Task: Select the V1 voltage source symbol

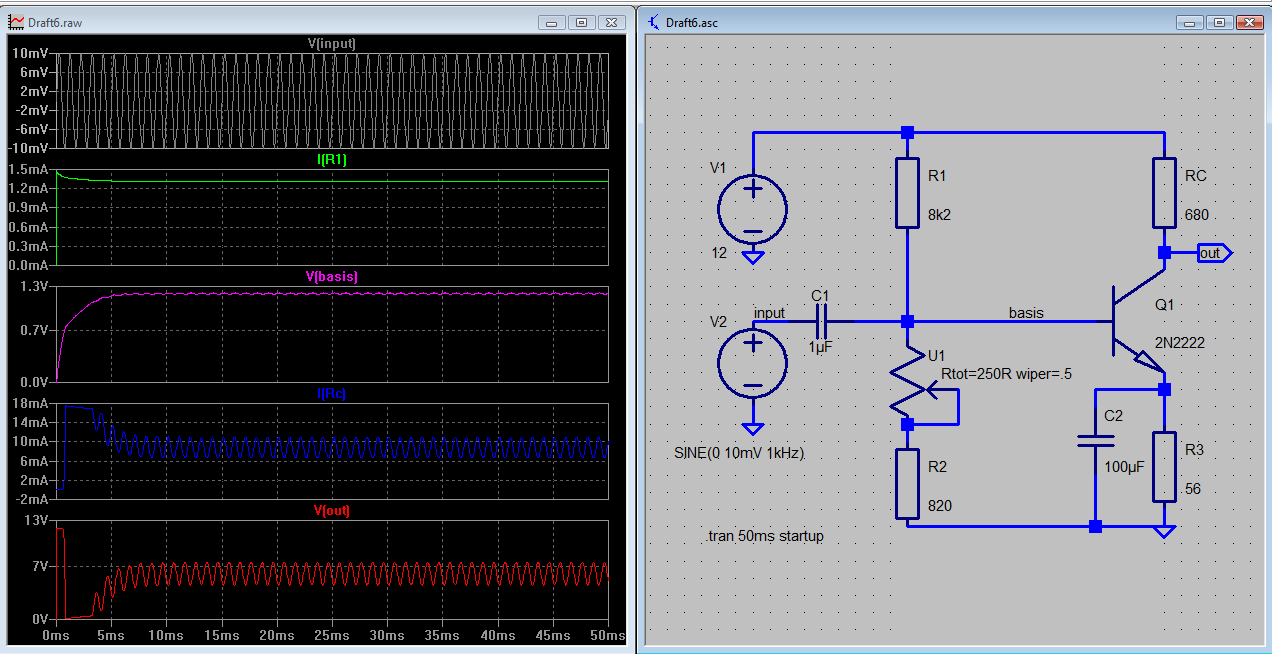Action: click(x=753, y=210)
